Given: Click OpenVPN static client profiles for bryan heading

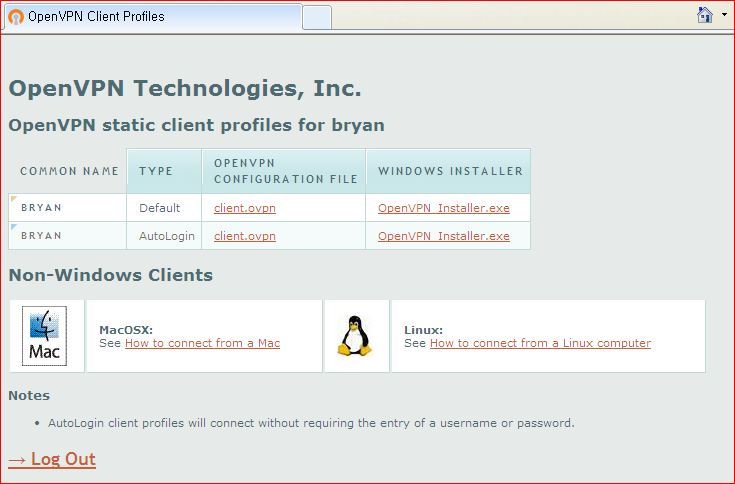Looking at the screenshot, I should [x=196, y=125].
